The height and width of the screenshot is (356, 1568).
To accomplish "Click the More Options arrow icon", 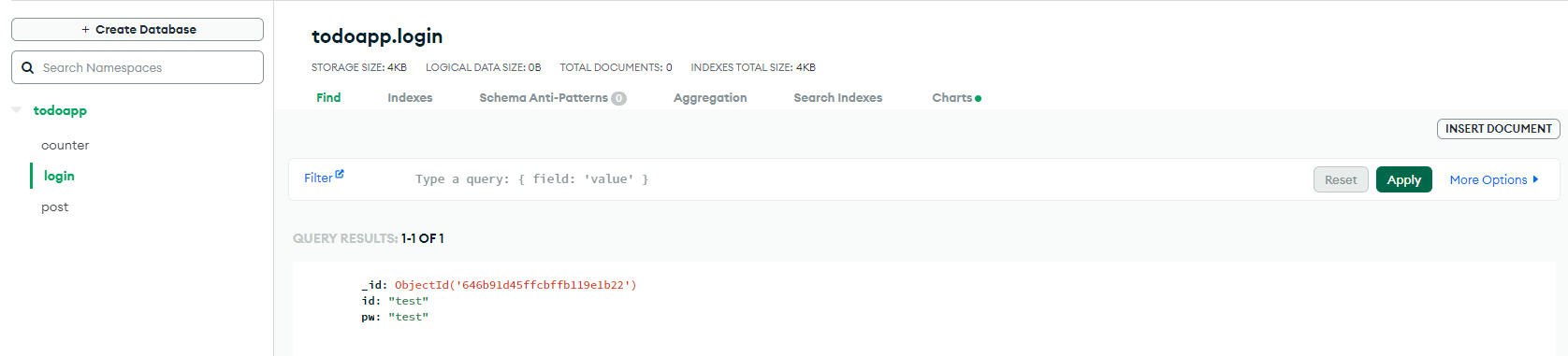I will pos(1535,179).
